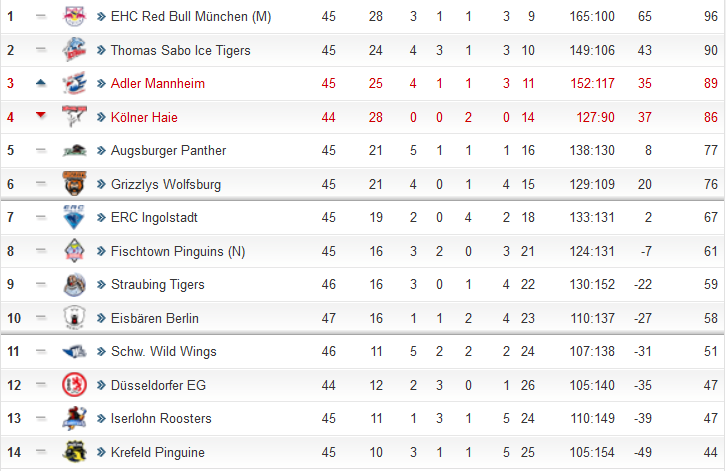Select Krefeld Pinguine's points total 44
726x471 pixels.
click(710, 452)
